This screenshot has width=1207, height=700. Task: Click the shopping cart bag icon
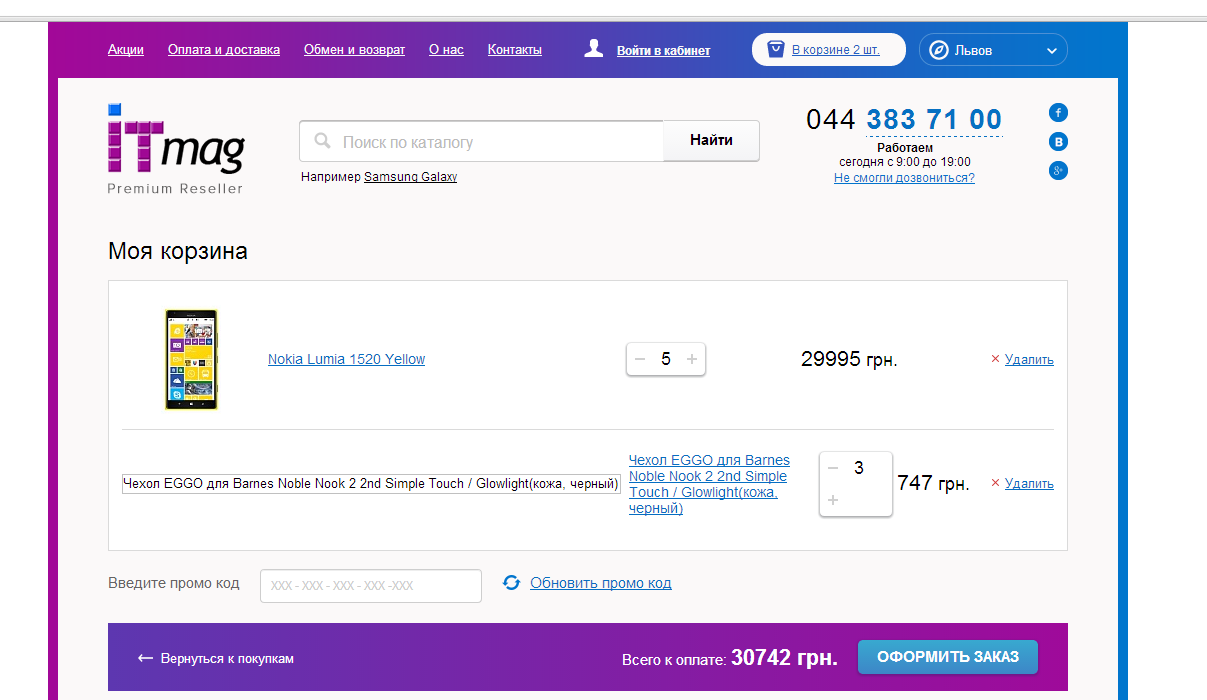775,49
